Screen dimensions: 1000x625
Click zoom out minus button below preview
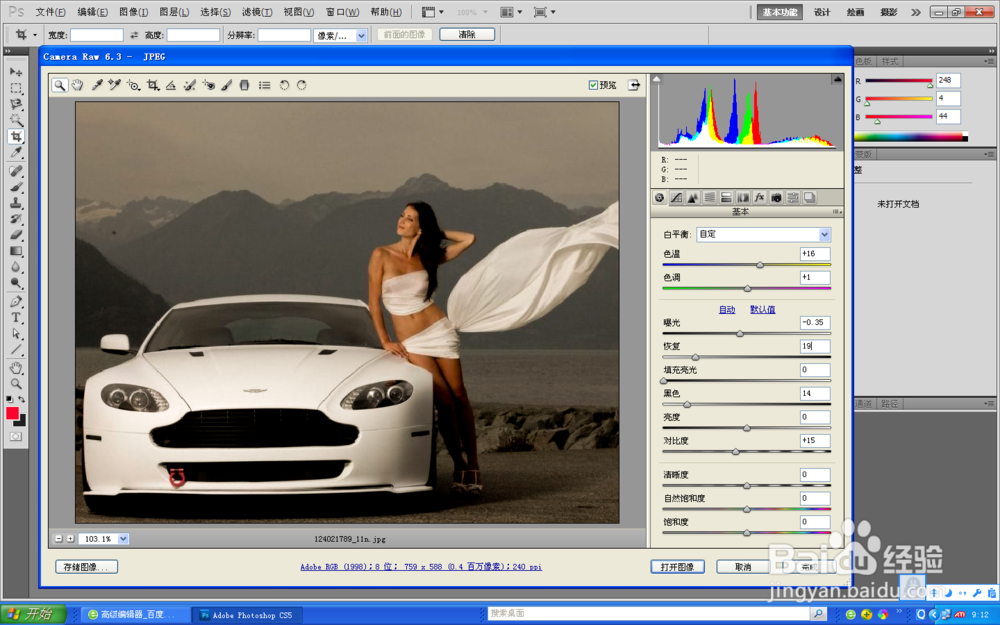tap(59, 539)
